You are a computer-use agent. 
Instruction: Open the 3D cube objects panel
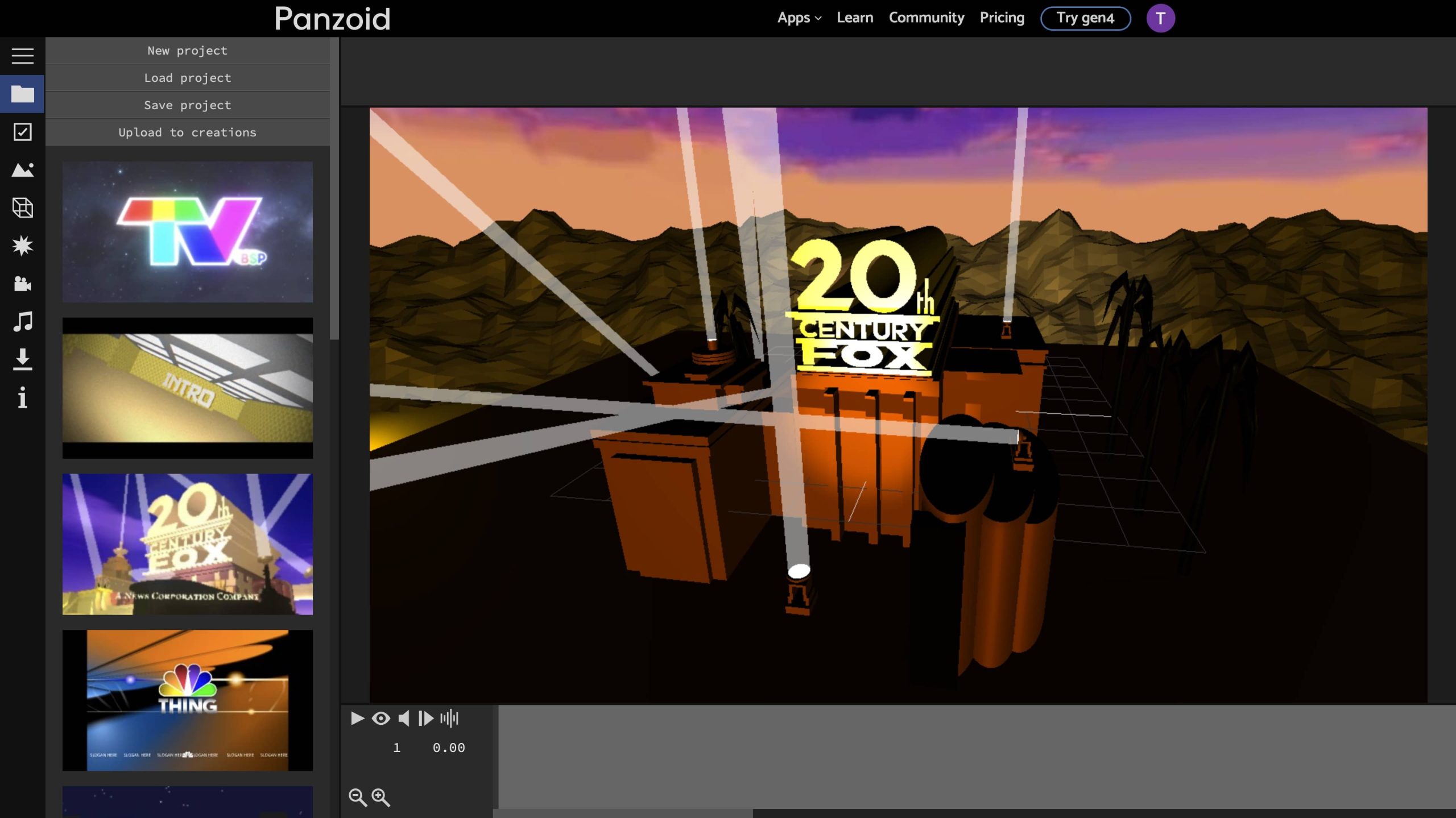[23, 208]
